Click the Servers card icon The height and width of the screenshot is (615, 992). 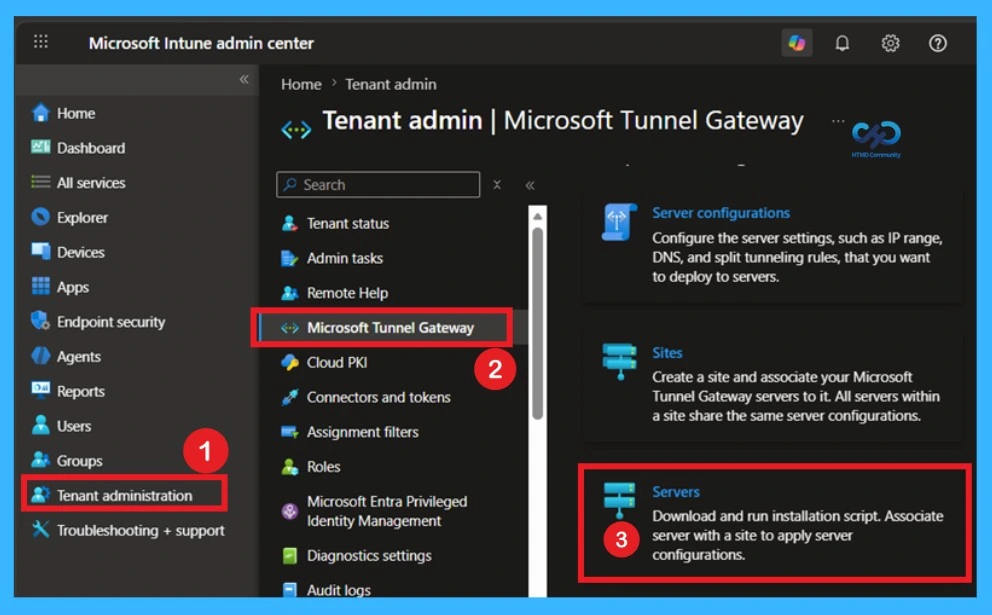point(619,500)
